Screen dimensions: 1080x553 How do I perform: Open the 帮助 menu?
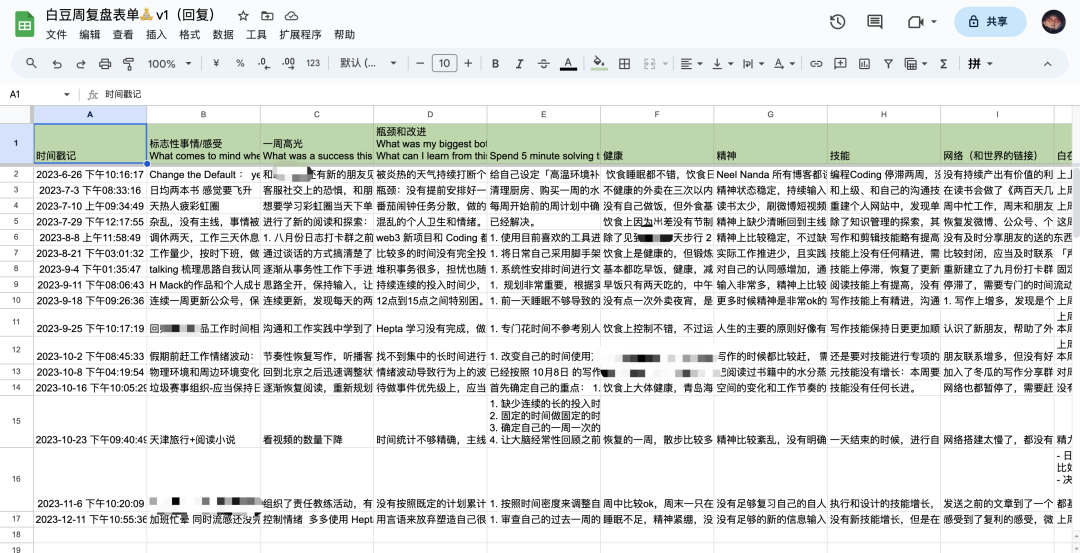(344, 34)
